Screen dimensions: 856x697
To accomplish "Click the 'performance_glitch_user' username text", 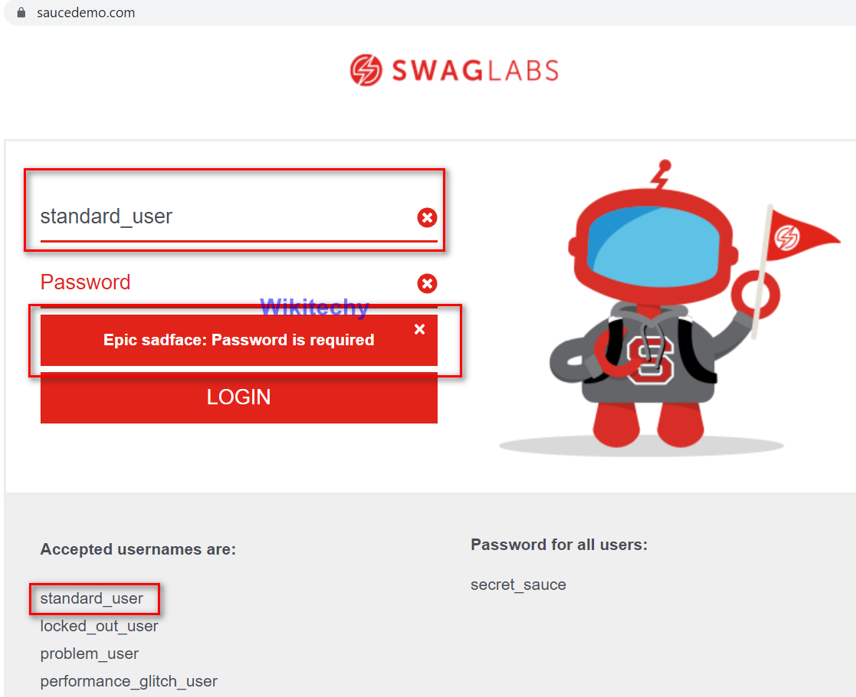I will coord(129,681).
